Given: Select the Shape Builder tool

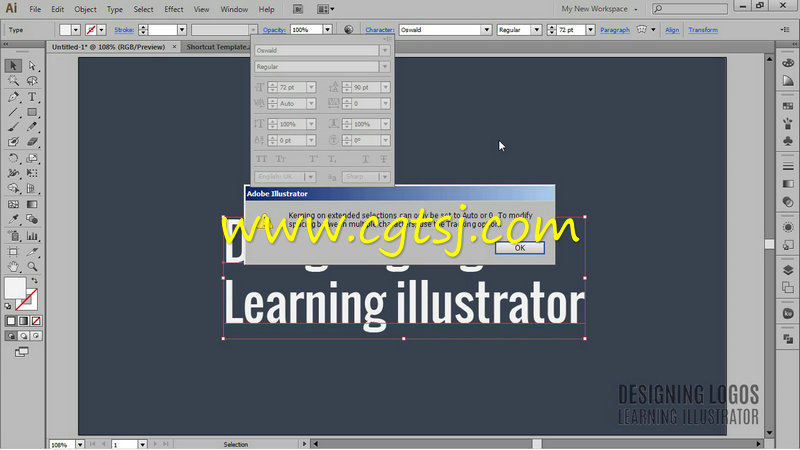Looking at the screenshot, I should pyautogui.click(x=13, y=189).
